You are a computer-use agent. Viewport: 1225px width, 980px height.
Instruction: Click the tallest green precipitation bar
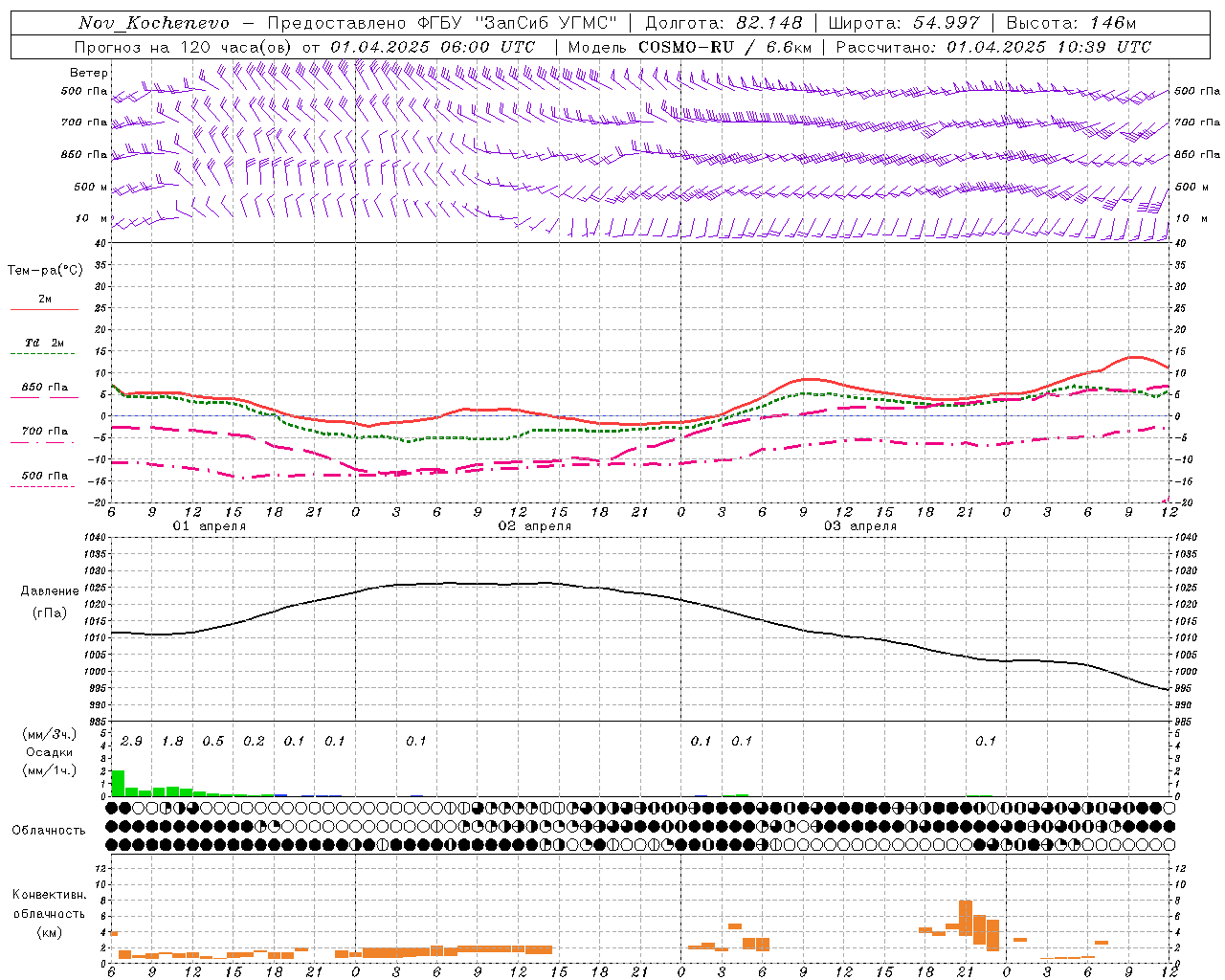pyautogui.click(x=118, y=783)
